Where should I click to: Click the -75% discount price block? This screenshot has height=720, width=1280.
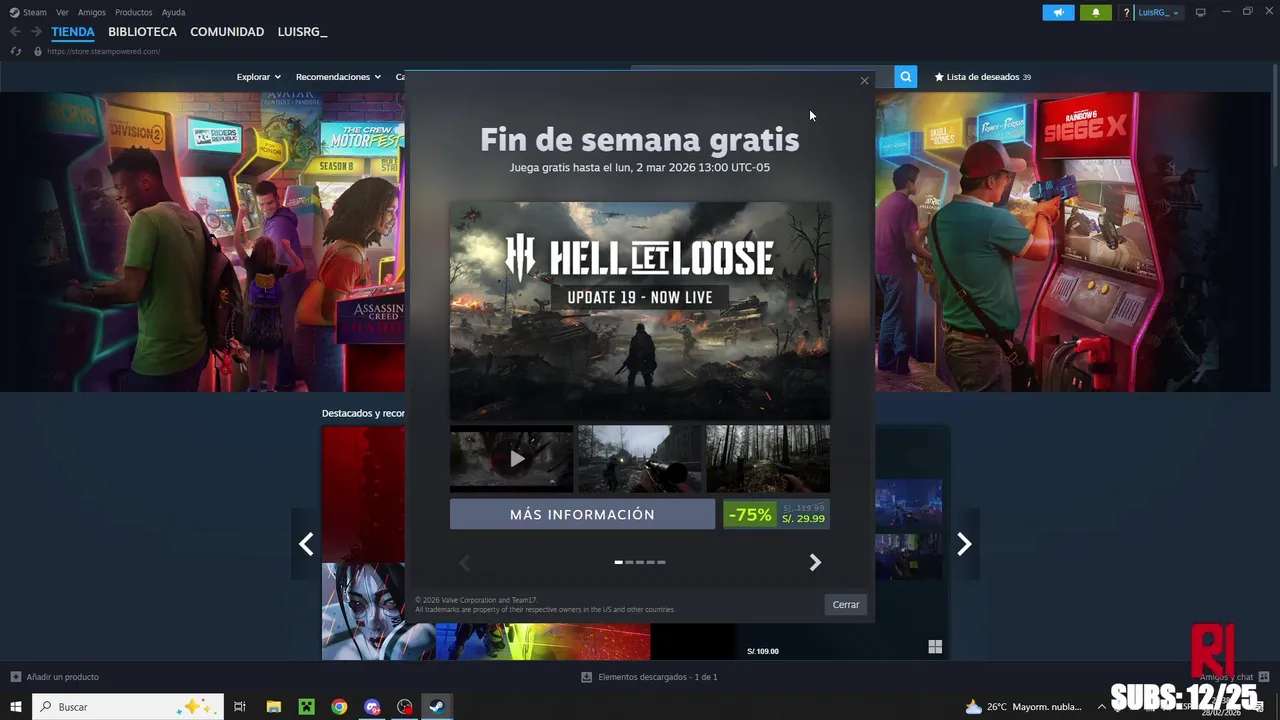pos(776,514)
